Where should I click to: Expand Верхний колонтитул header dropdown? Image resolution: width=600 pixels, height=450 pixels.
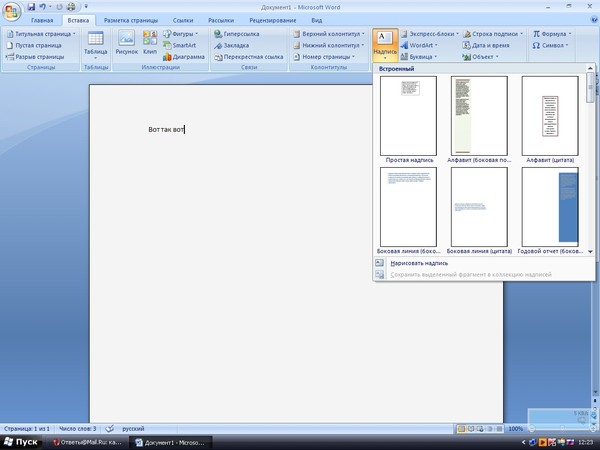[329, 34]
